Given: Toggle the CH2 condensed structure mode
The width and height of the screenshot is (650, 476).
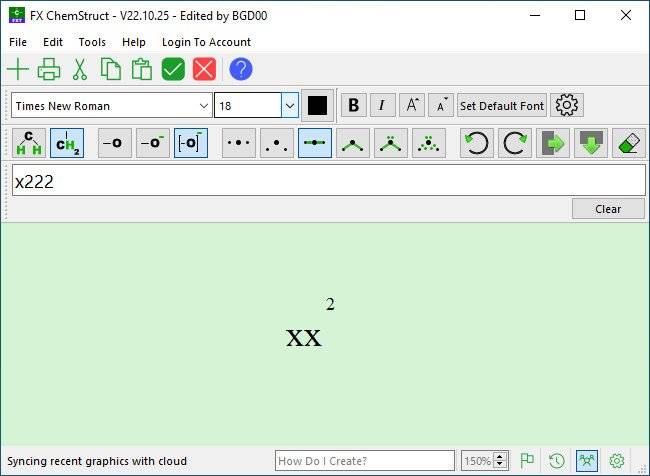Looking at the screenshot, I should 67,143.
